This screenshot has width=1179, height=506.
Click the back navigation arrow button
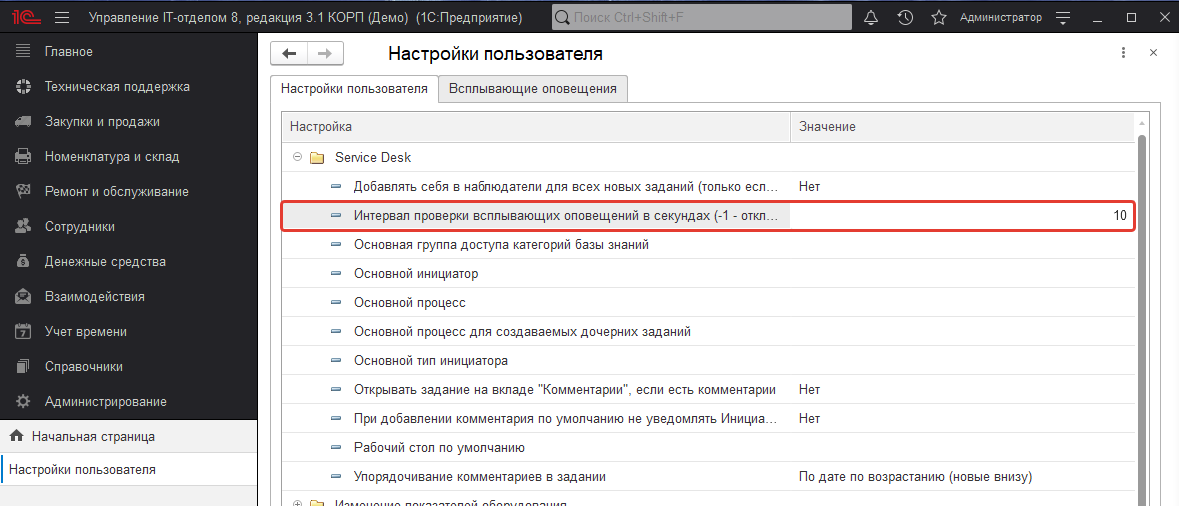tap(289, 54)
